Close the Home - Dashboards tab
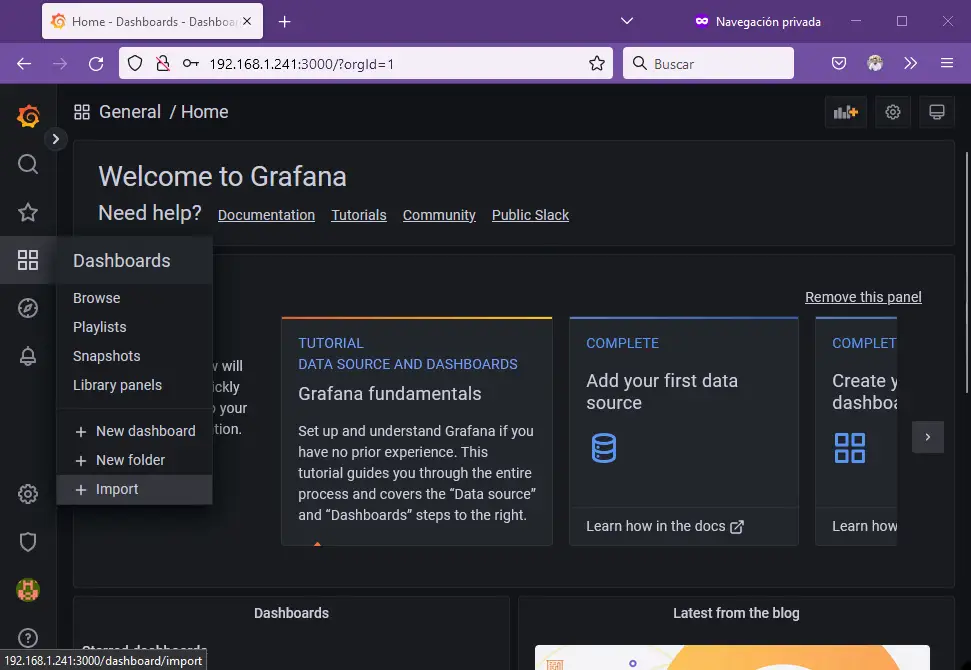The image size is (971, 670). (x=247, y=21)
